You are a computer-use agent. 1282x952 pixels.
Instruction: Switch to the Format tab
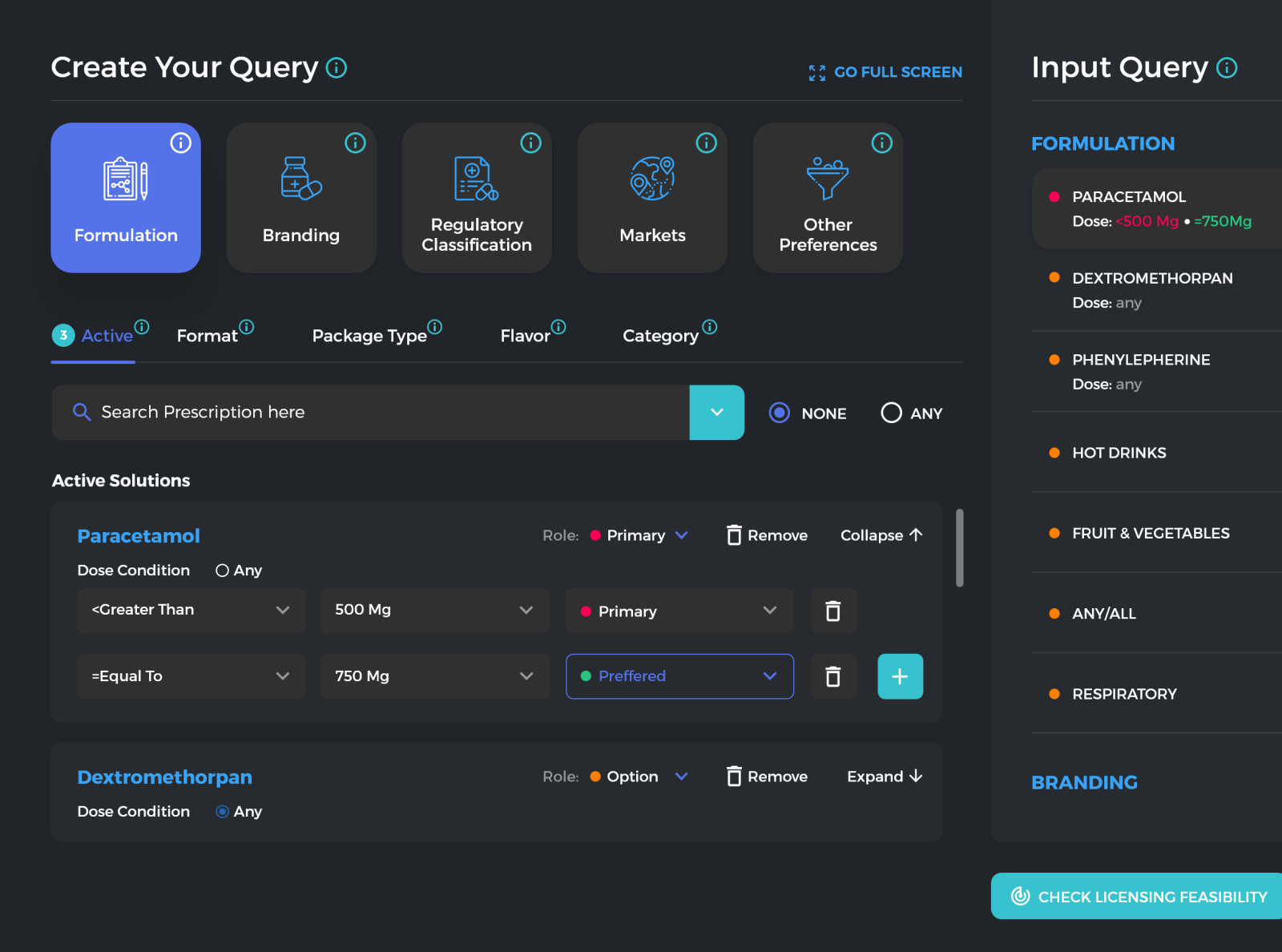pos(207,335)
